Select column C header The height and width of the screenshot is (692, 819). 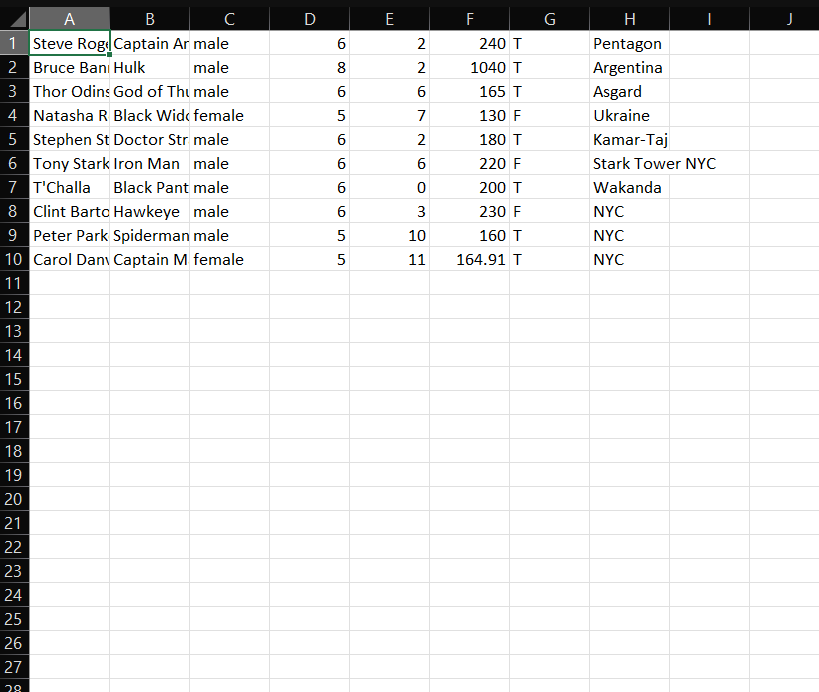(229, 19)
